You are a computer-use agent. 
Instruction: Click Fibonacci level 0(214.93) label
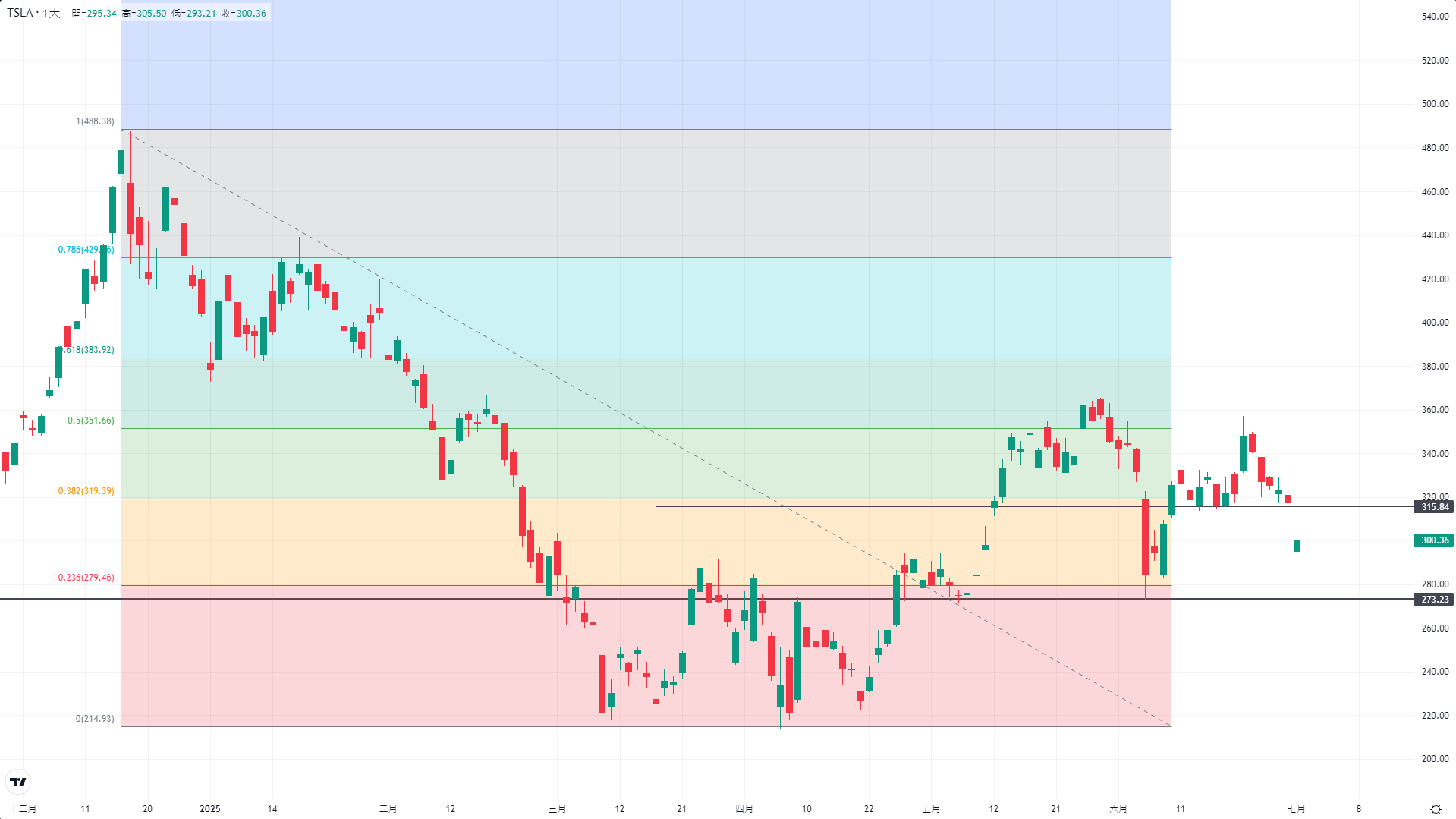coord(95,719)
